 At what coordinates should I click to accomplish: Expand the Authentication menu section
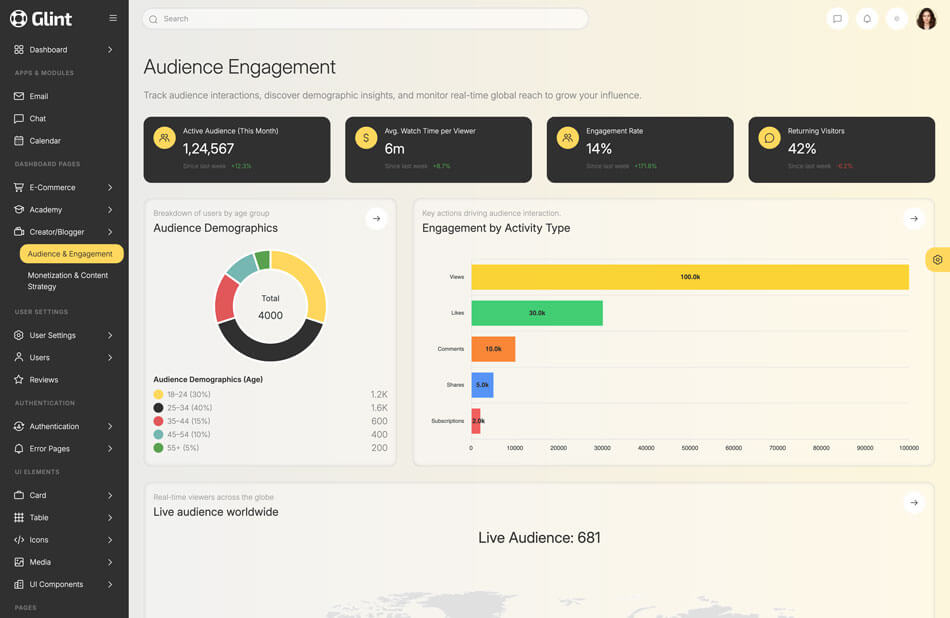(64, 426)
